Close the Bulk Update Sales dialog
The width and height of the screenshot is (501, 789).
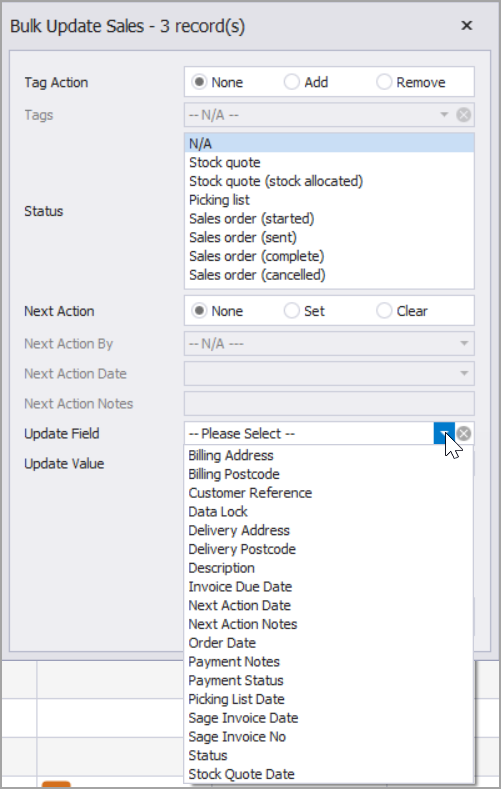point(467,26)
